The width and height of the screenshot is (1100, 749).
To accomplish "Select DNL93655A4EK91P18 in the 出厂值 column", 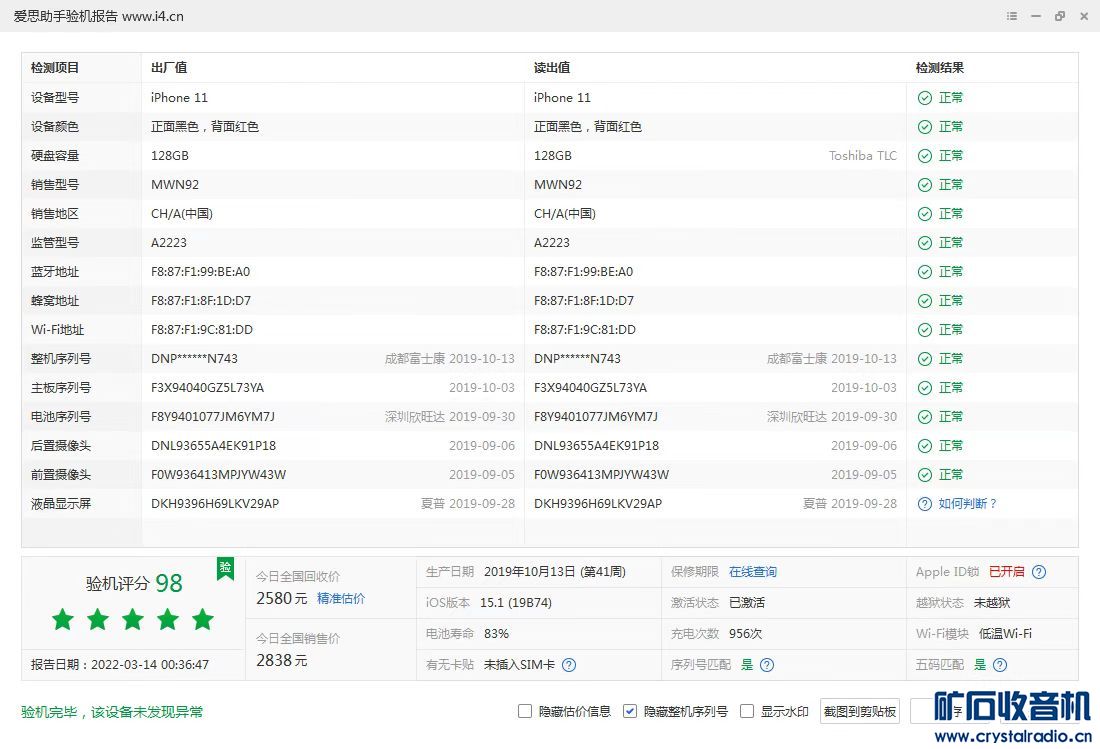I will 213,445.
